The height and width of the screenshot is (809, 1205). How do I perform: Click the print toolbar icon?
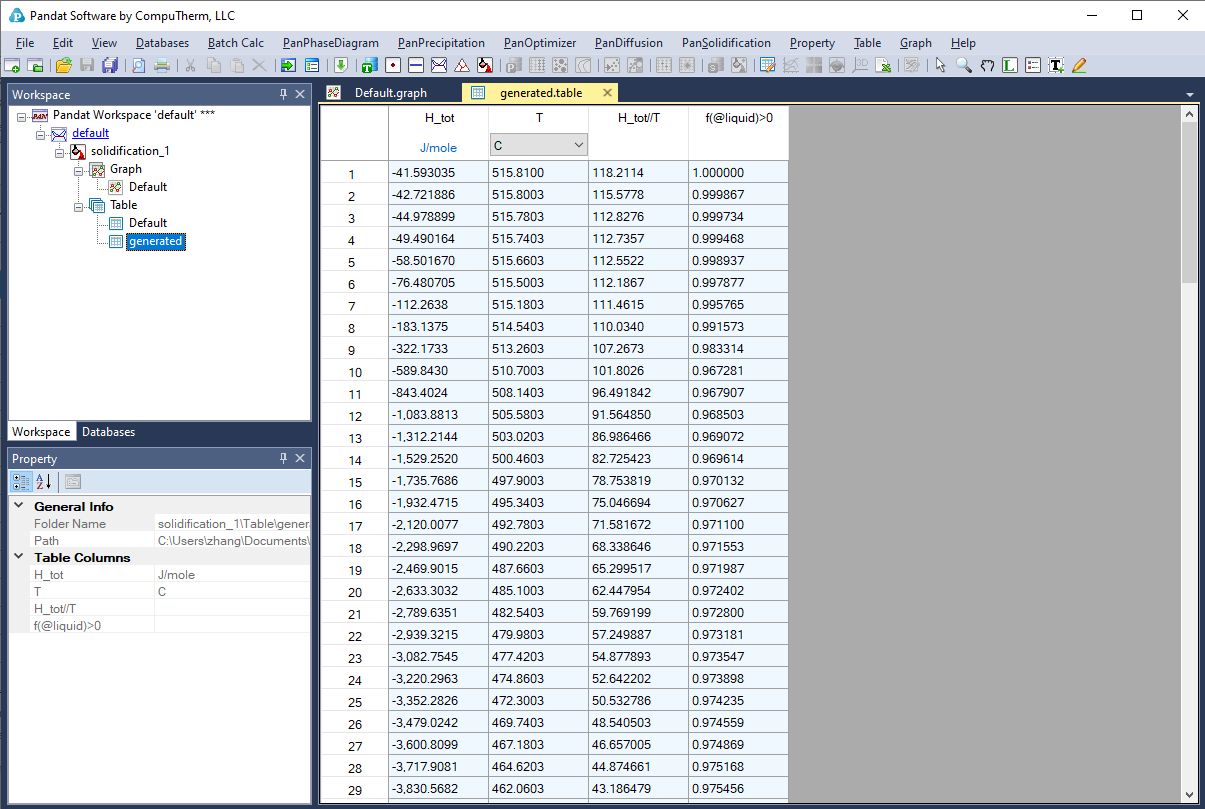click(161, 66)
